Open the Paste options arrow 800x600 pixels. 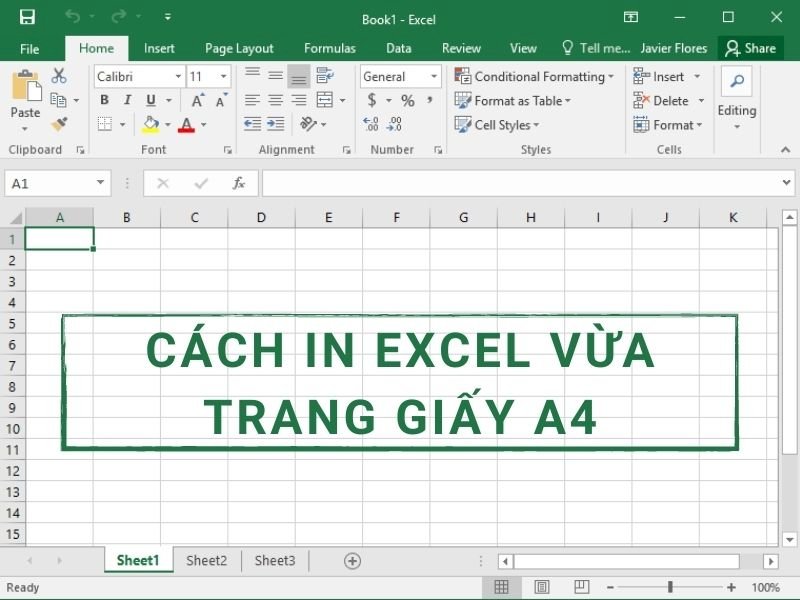pos(24,129)
